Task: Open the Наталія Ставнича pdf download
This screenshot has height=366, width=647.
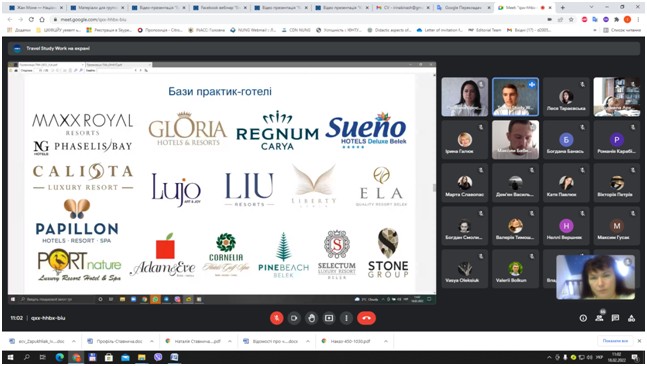Action: tap(192, 341)
